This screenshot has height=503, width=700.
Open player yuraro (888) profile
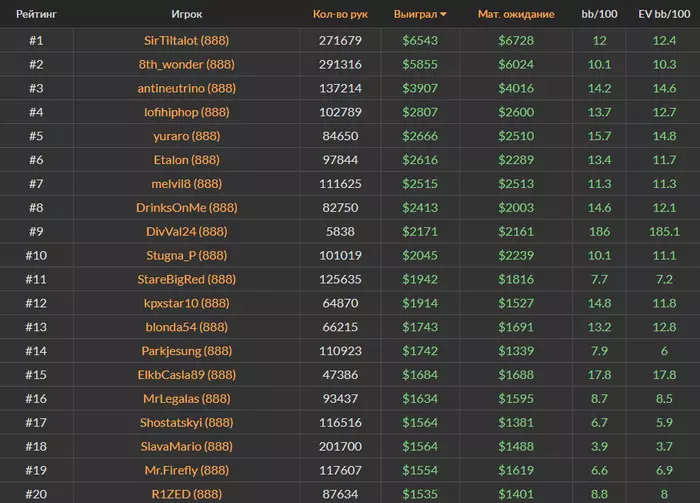[x=187, y=136]
